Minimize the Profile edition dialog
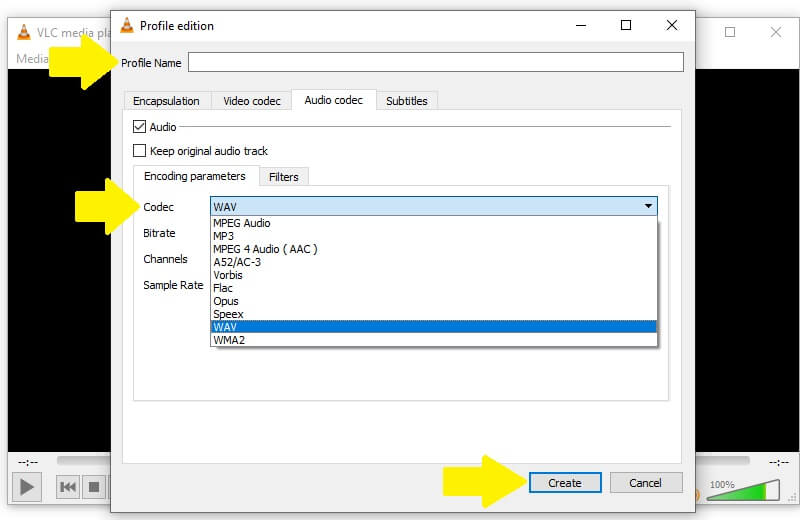800x520 pixels. pyautogui.click(x=580, y=25)
